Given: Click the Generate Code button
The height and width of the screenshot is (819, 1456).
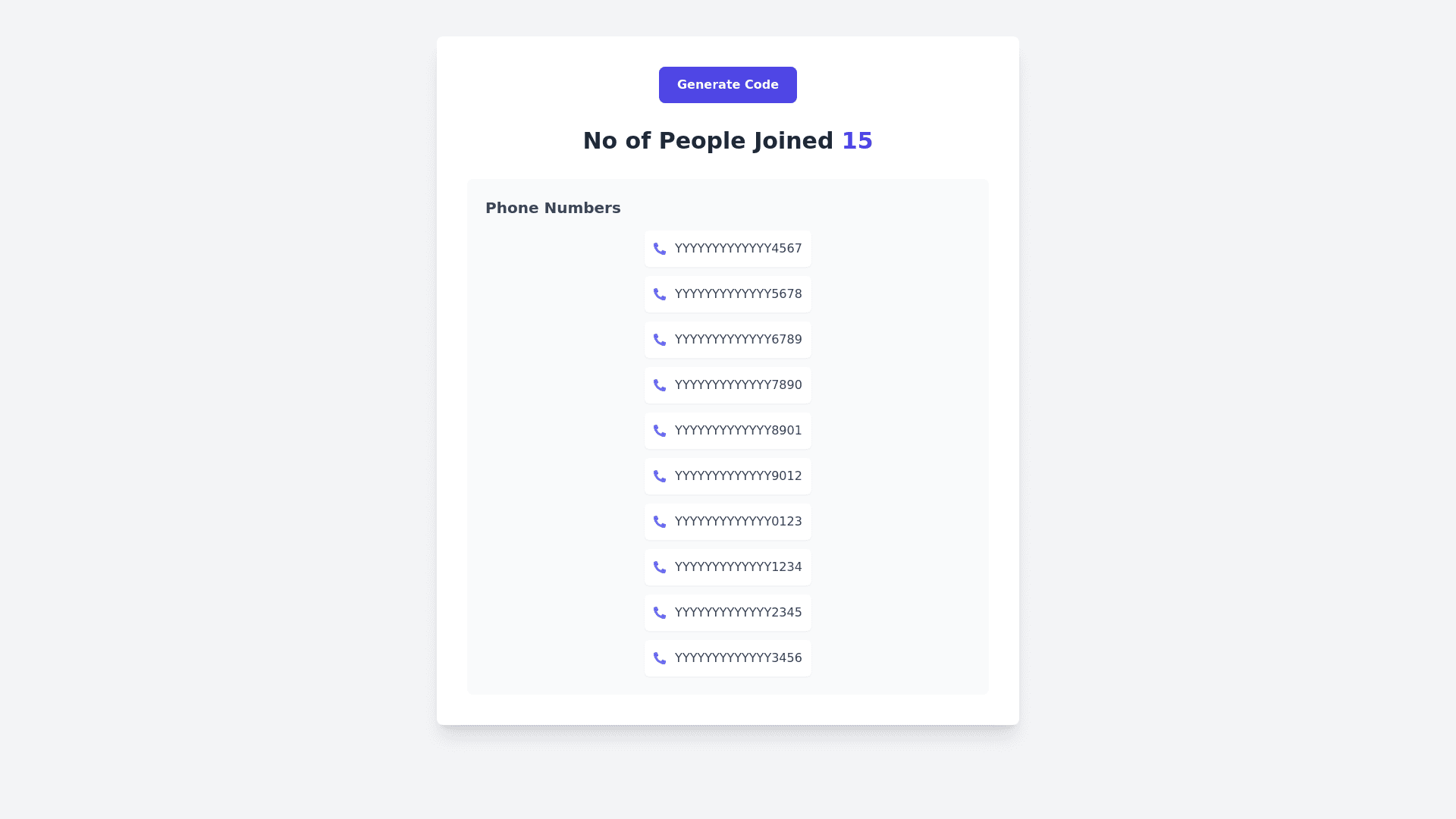Looking at the screenshot, I should point(727,85).
